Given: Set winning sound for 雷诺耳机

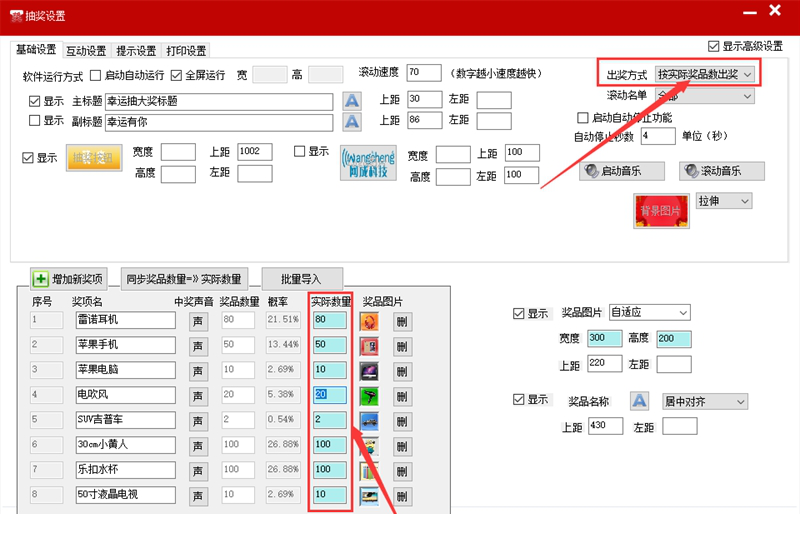Looking at the screenshot, I should click(198, 321).
